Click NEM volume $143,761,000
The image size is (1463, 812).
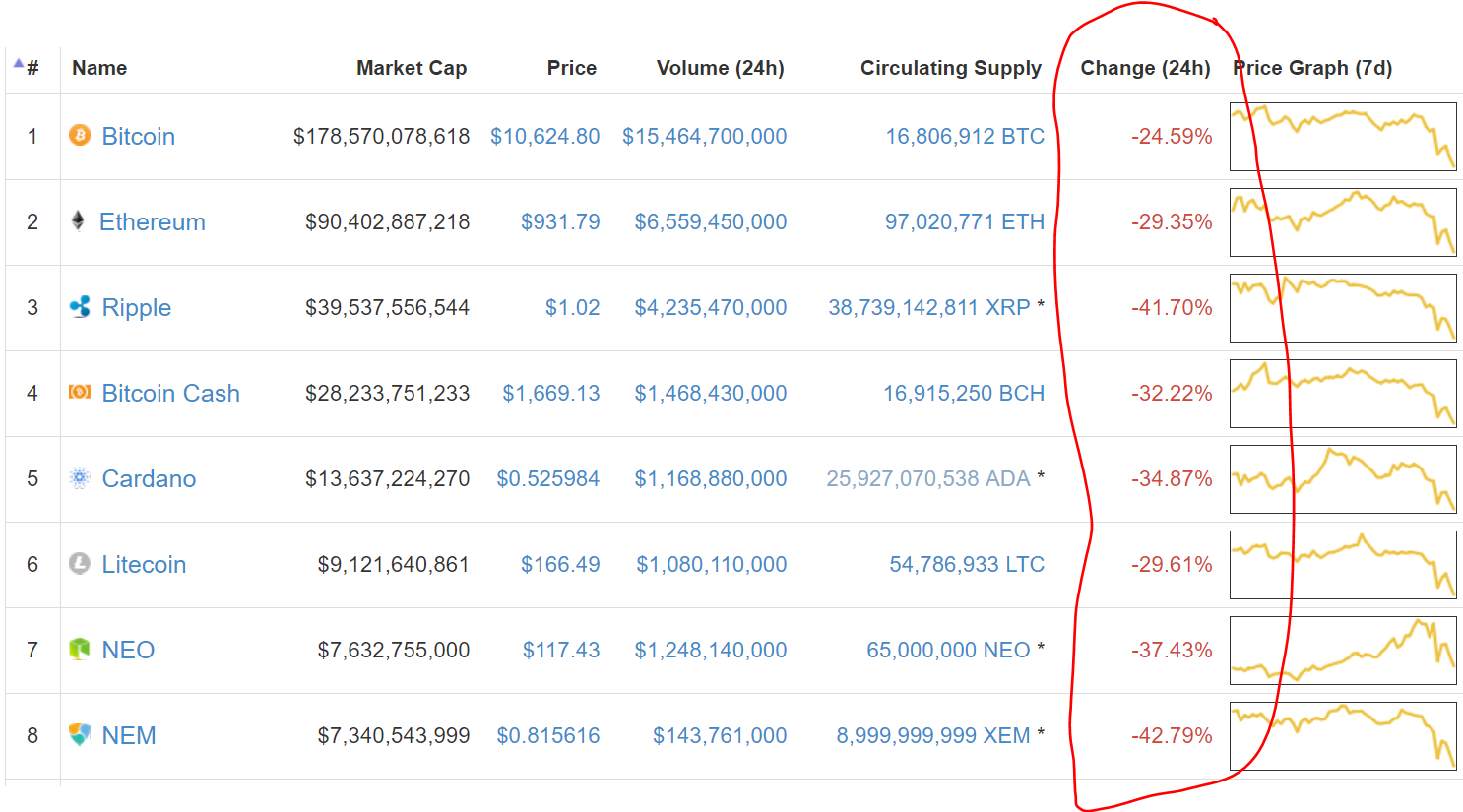[x=720, y=736]
